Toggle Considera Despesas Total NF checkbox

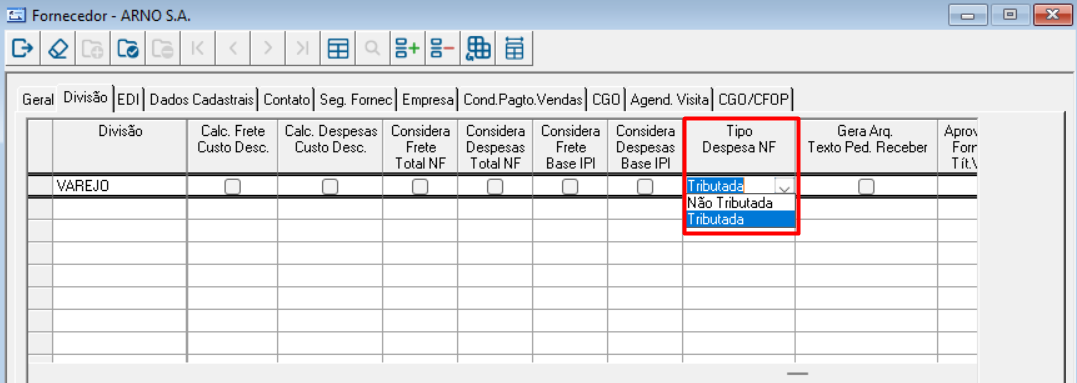(x=495, y=186)
